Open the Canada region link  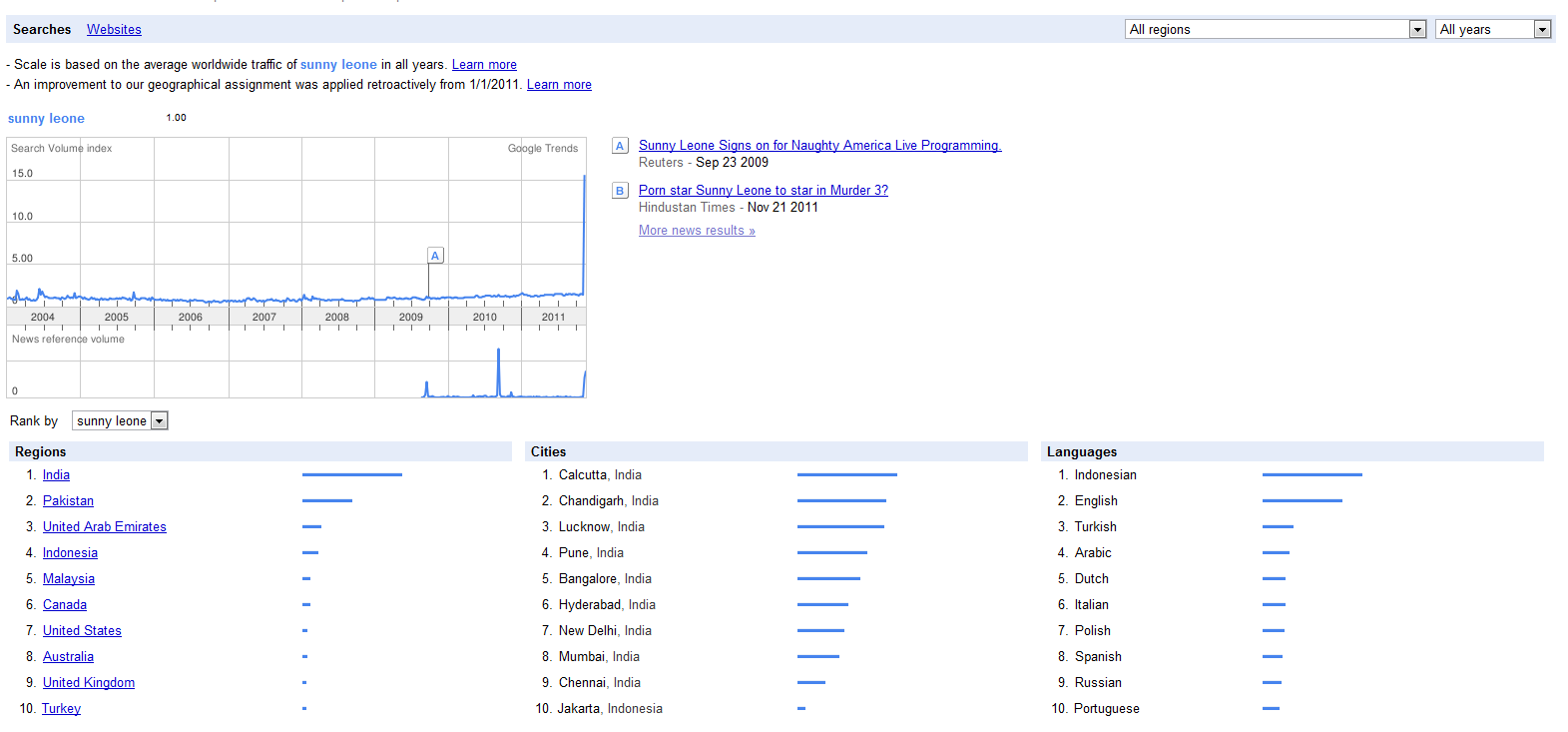click(x=65, y=604)
